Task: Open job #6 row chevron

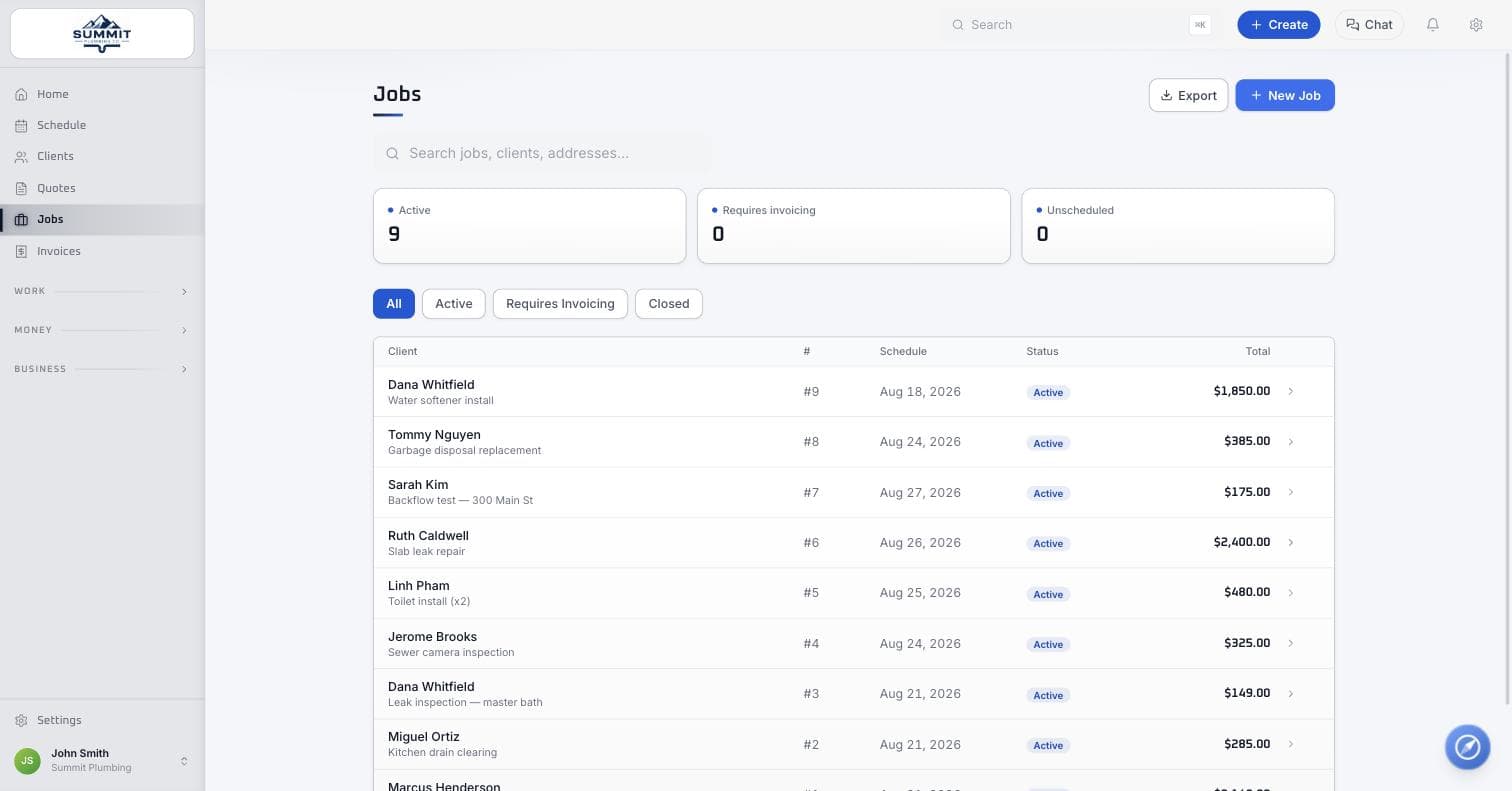Action: (x=1291, y=542)
